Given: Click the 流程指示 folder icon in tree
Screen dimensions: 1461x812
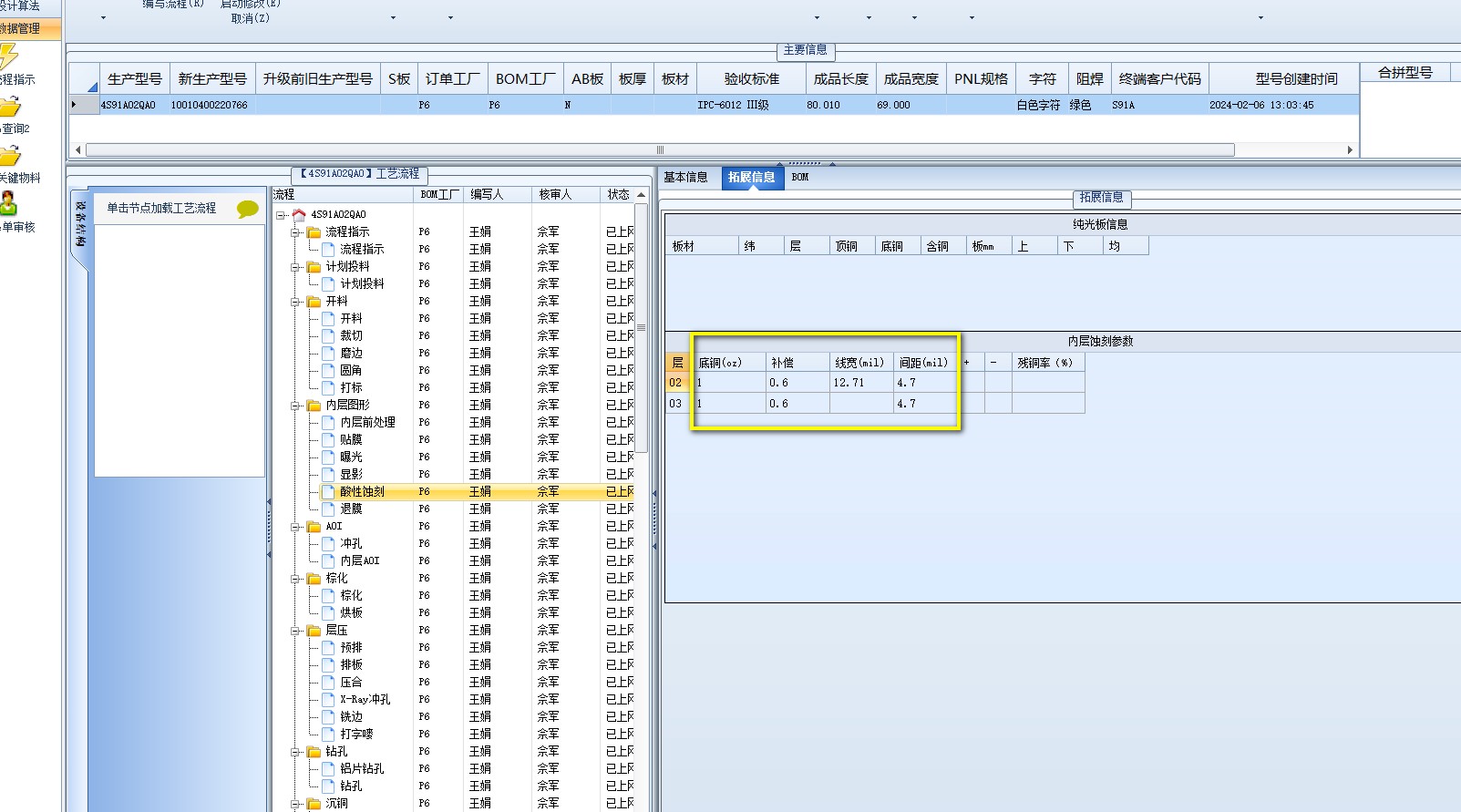Looking at the screenshot, I should point(314,232).
